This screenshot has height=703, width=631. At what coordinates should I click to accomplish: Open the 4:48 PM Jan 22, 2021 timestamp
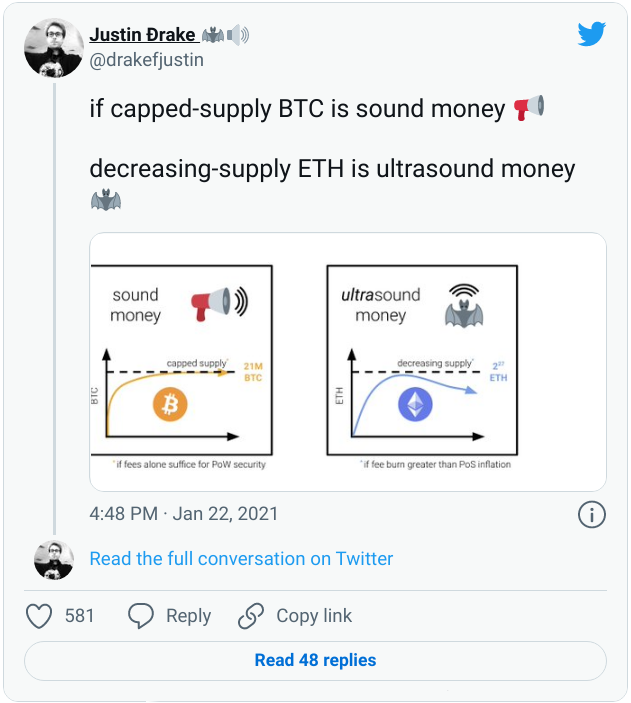tap(184, 514)
